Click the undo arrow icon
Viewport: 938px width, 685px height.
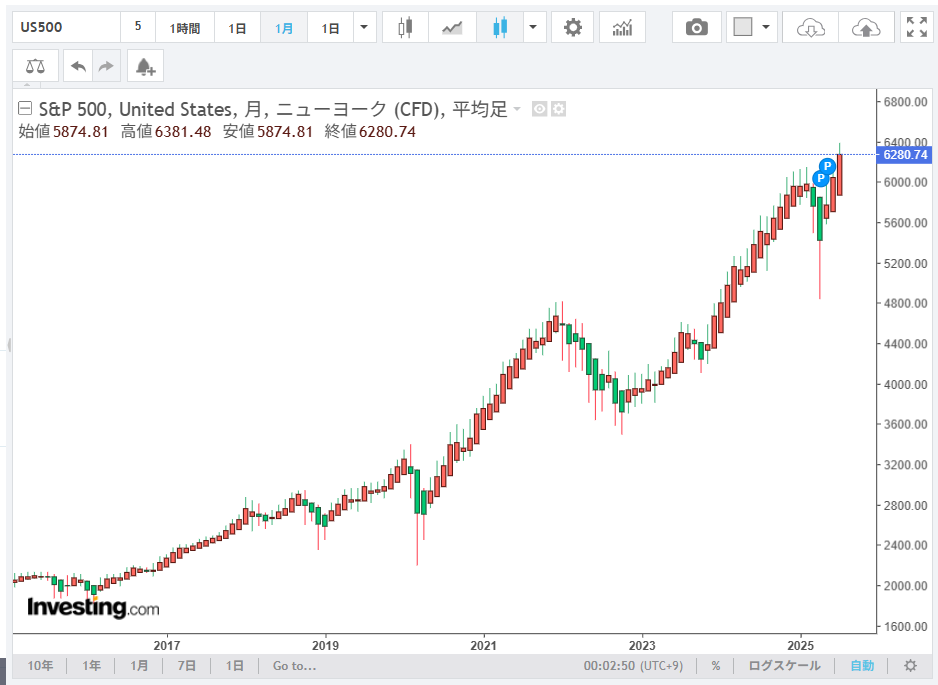click(x=78, y=67)
